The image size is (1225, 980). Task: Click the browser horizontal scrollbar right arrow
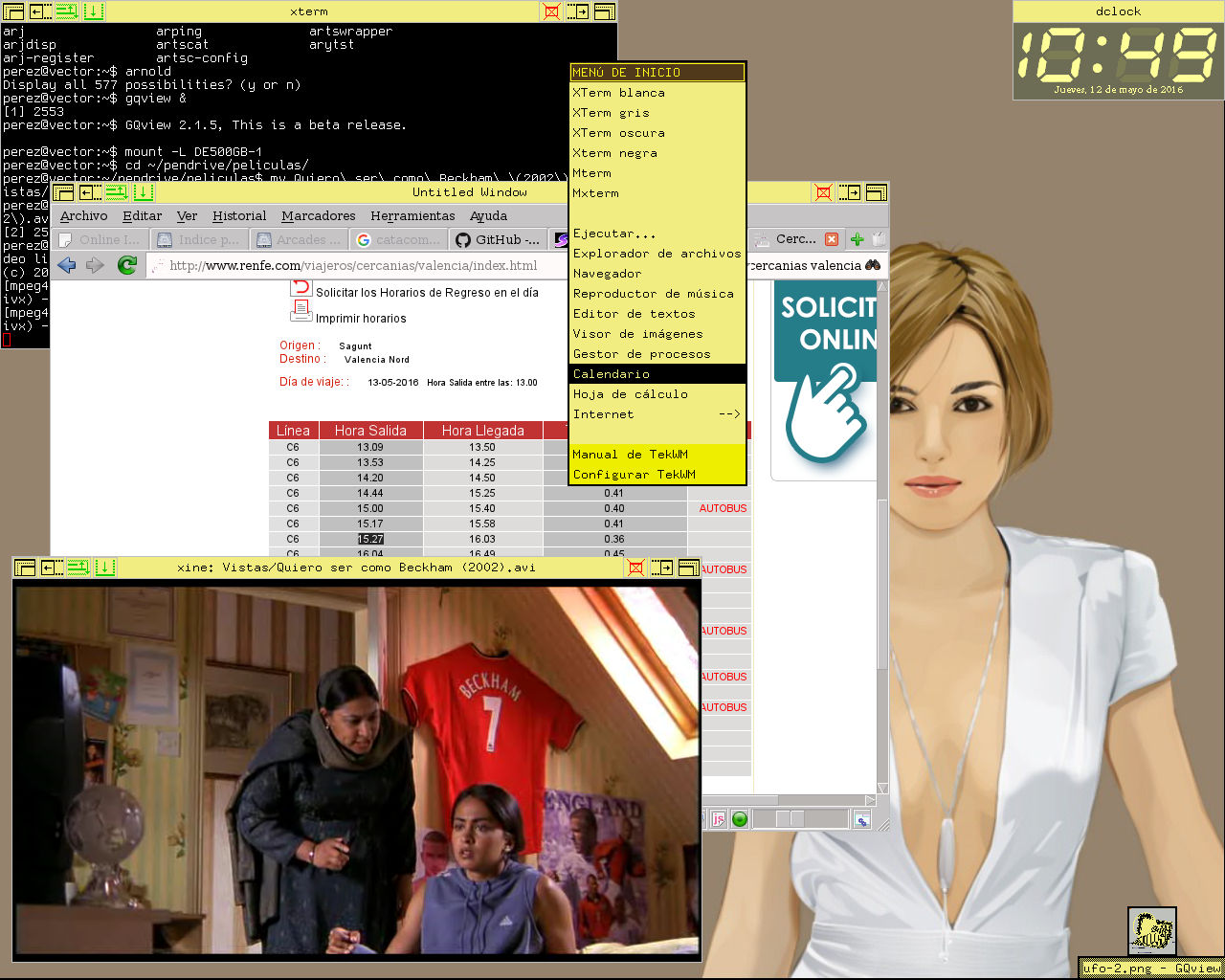[x=870, y=800]
